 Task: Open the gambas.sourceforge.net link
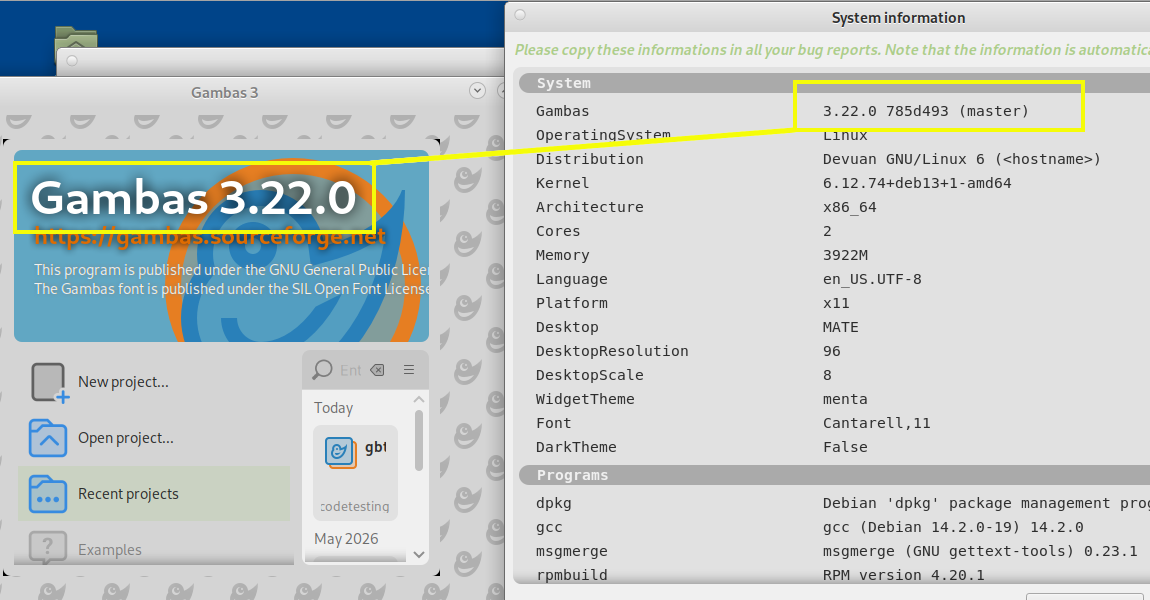coord(209,236)
